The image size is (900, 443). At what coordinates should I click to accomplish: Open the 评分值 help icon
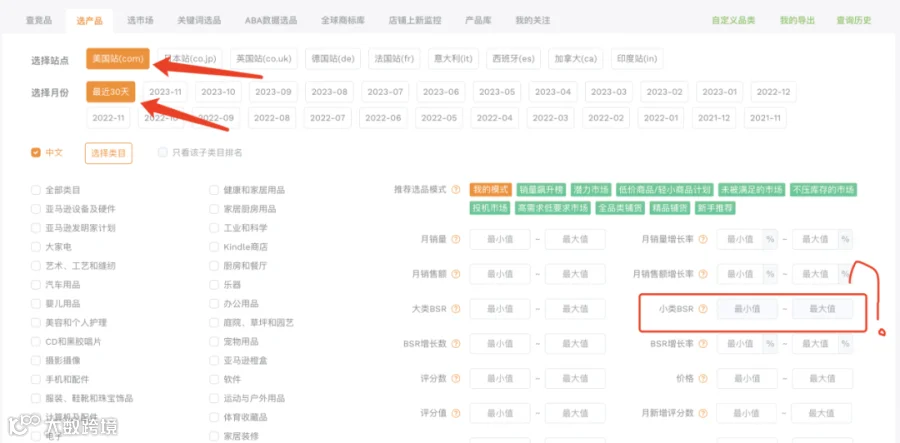click(456, 413)
